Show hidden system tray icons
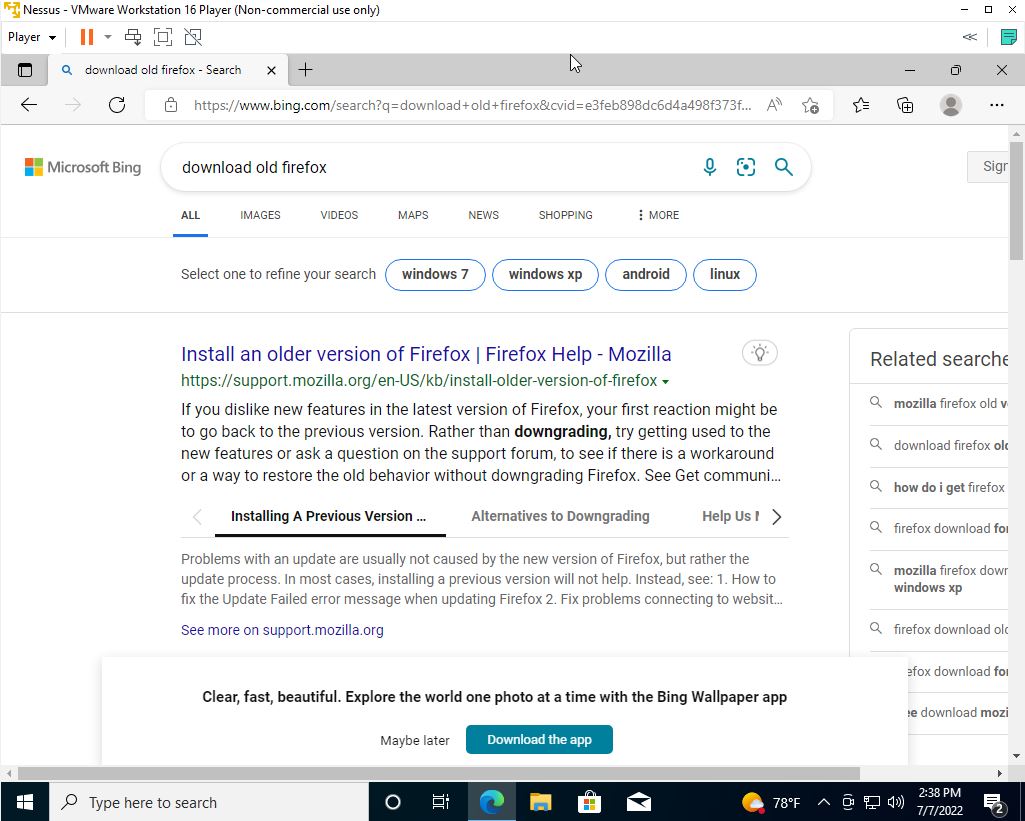1025x821 pixels. [824, 802]
